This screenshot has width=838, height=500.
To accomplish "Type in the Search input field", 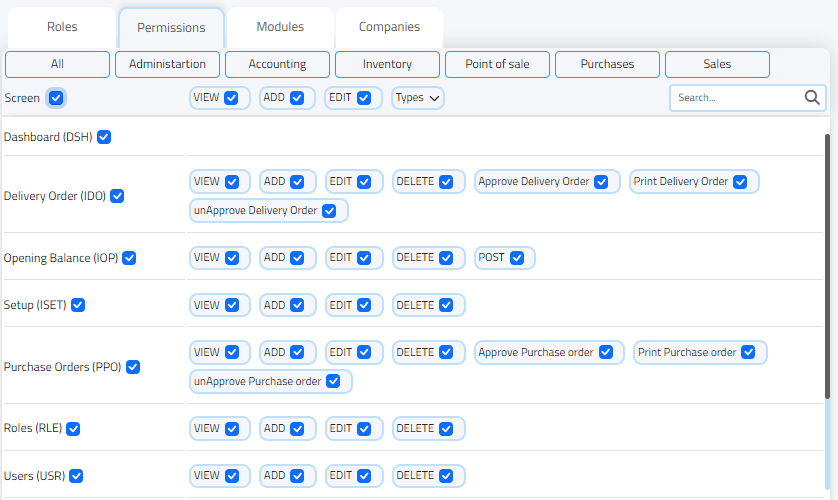I will [x=735, y=98].
